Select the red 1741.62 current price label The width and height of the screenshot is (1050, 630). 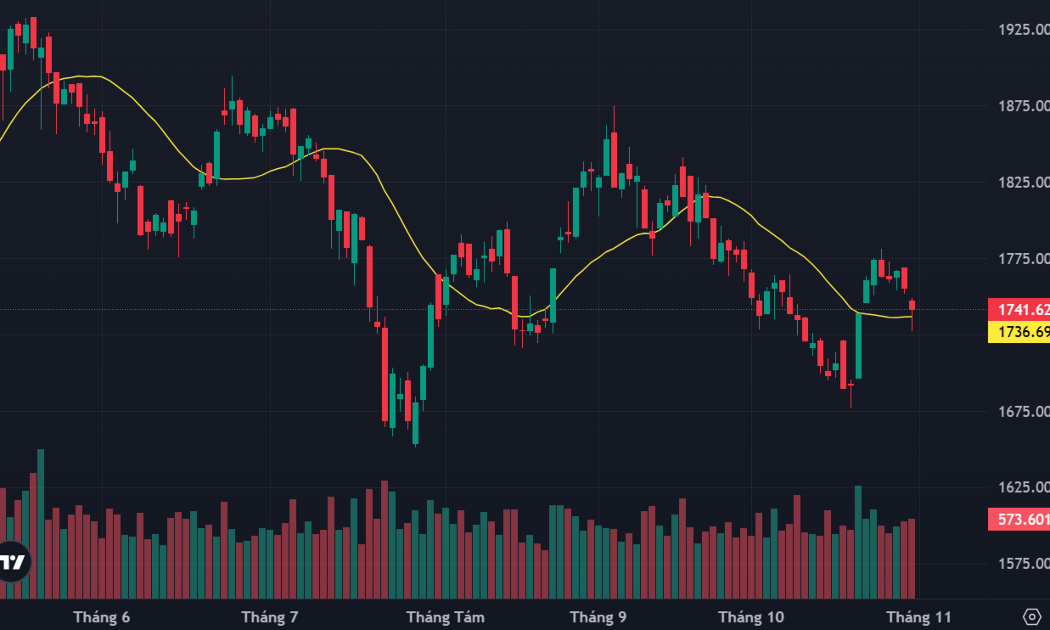pos(1019,309)
